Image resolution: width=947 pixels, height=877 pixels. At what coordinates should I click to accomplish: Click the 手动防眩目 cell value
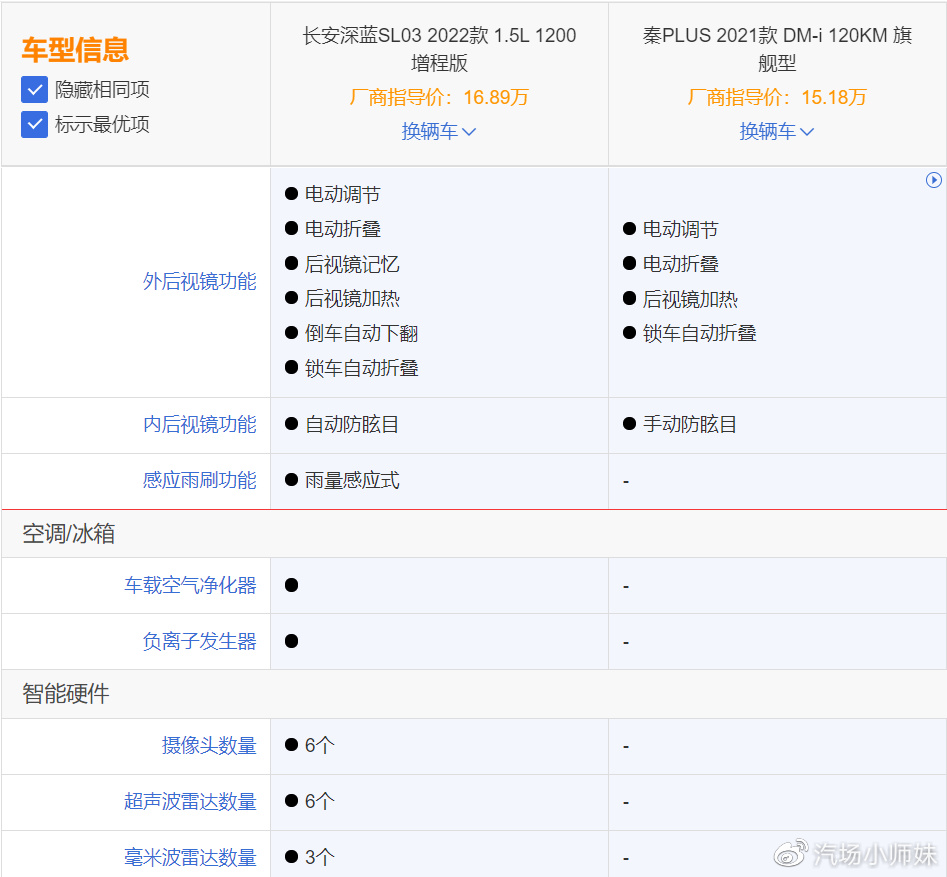coord(690,425)
